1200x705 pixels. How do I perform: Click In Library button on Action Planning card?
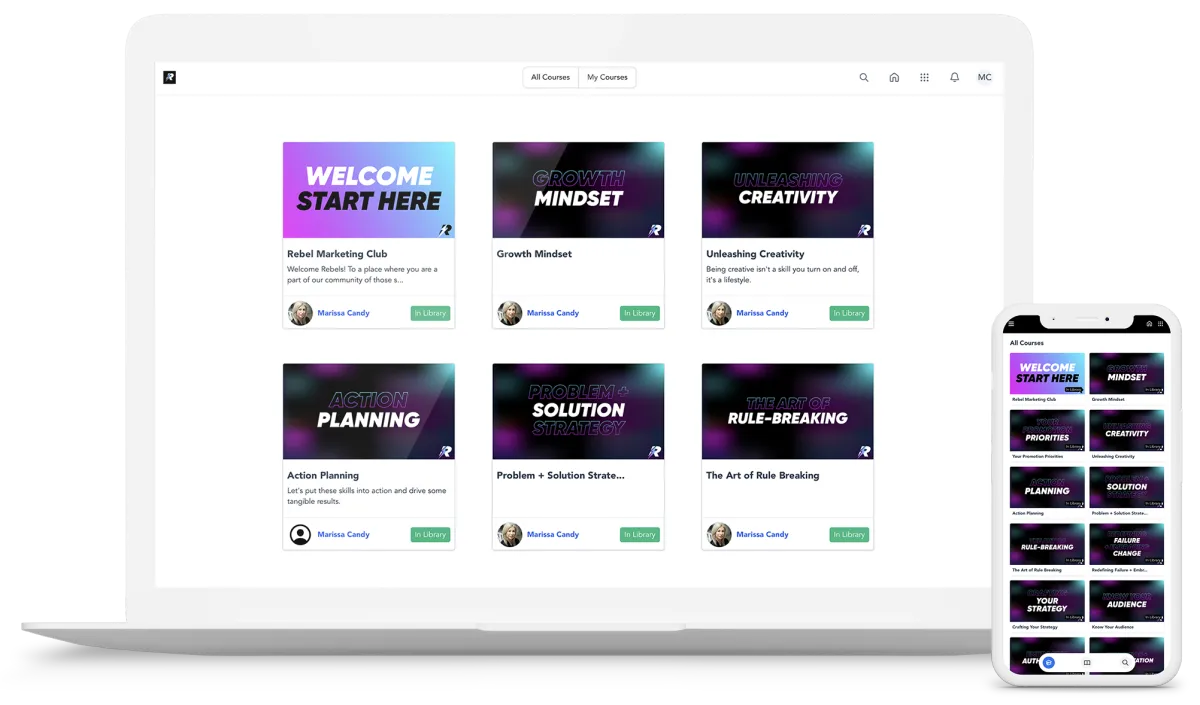430,534
